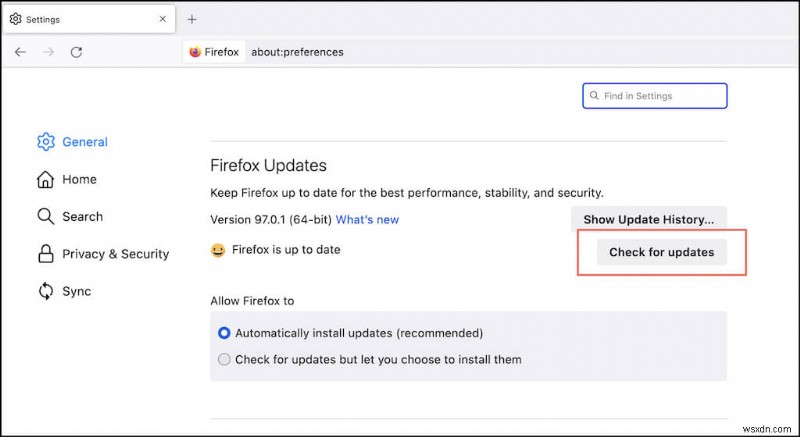Click Show Update History button
Screen dimensions: 800x437
coord(648,220)
